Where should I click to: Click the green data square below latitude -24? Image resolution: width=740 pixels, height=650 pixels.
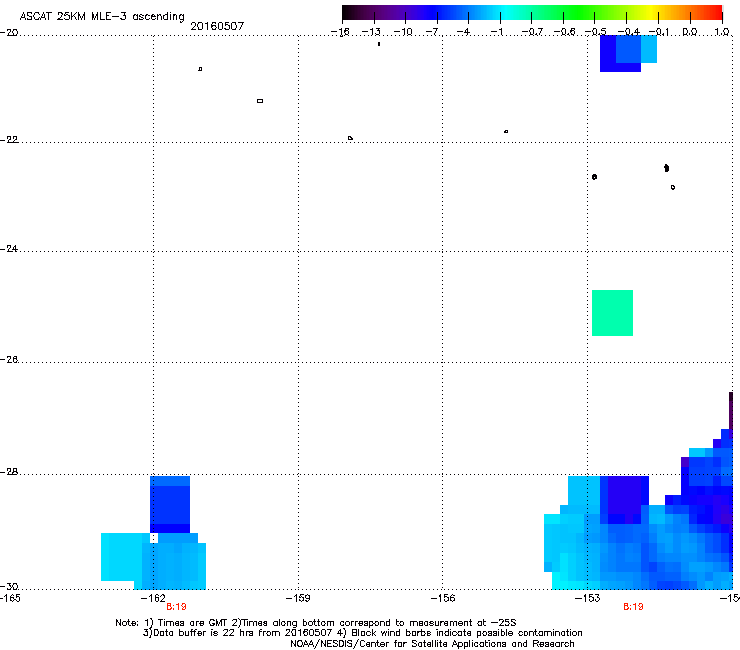[x=613, y=313]
